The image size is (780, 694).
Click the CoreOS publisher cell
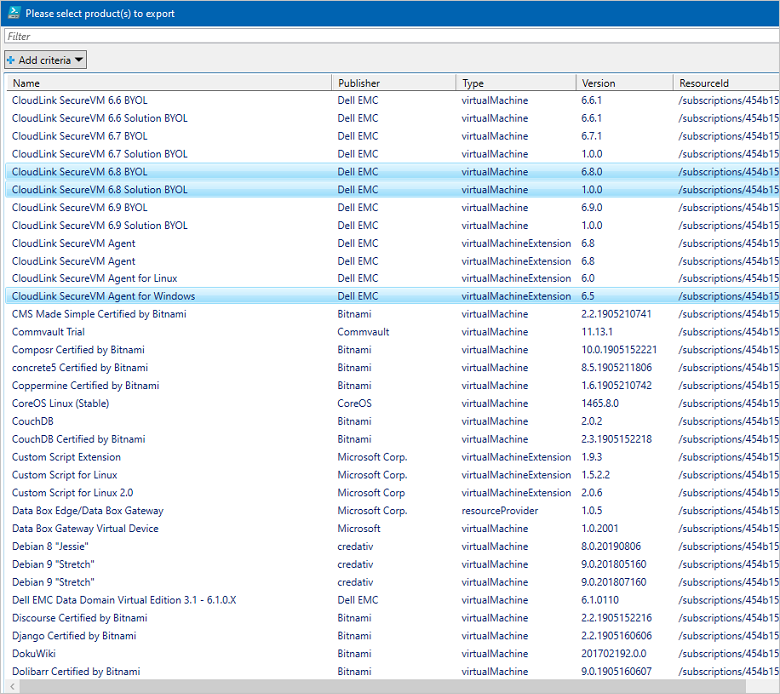coord(354,403)
